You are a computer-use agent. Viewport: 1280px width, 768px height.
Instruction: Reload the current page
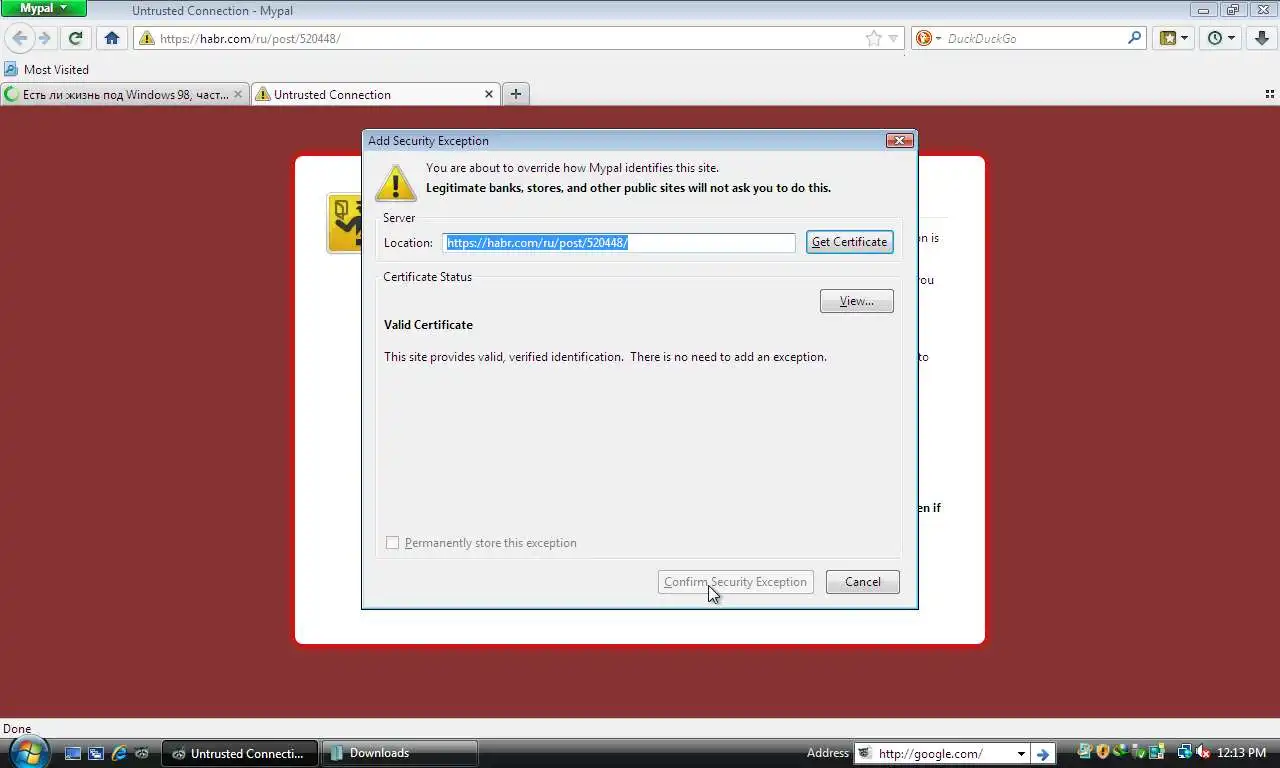click(x=75, y=38)
